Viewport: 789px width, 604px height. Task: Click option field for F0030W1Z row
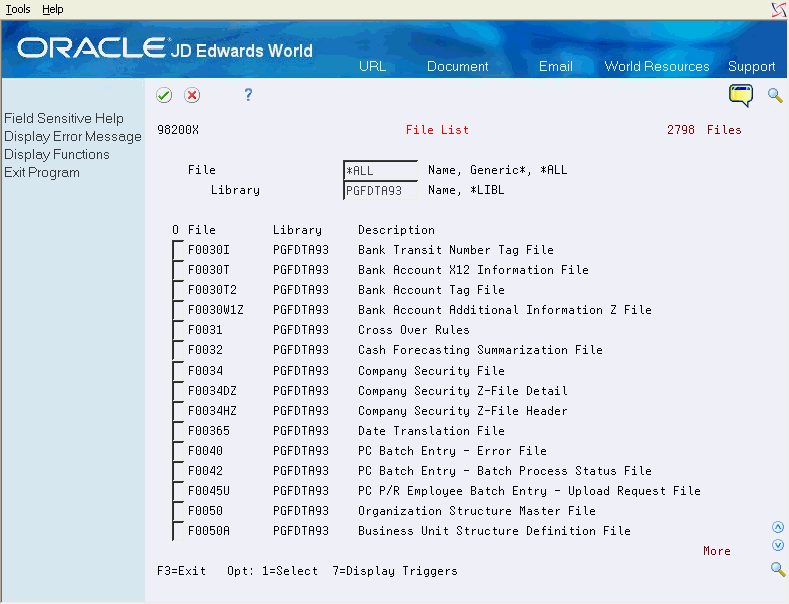pyautogui.click(x=178, y=310)
